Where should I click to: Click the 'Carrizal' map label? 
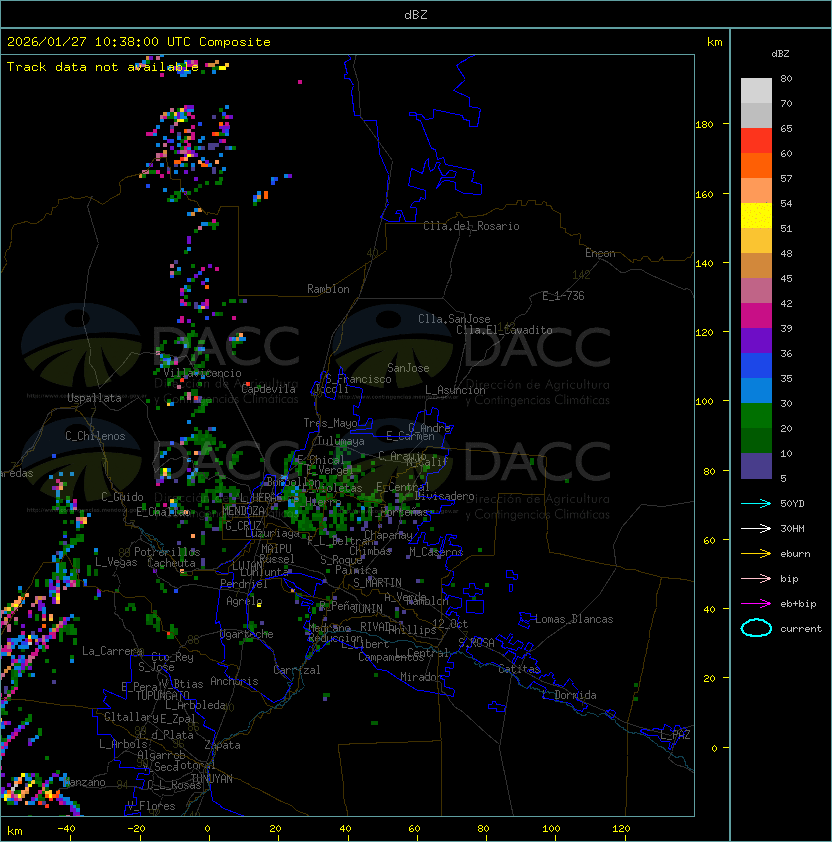click(297, 670)
